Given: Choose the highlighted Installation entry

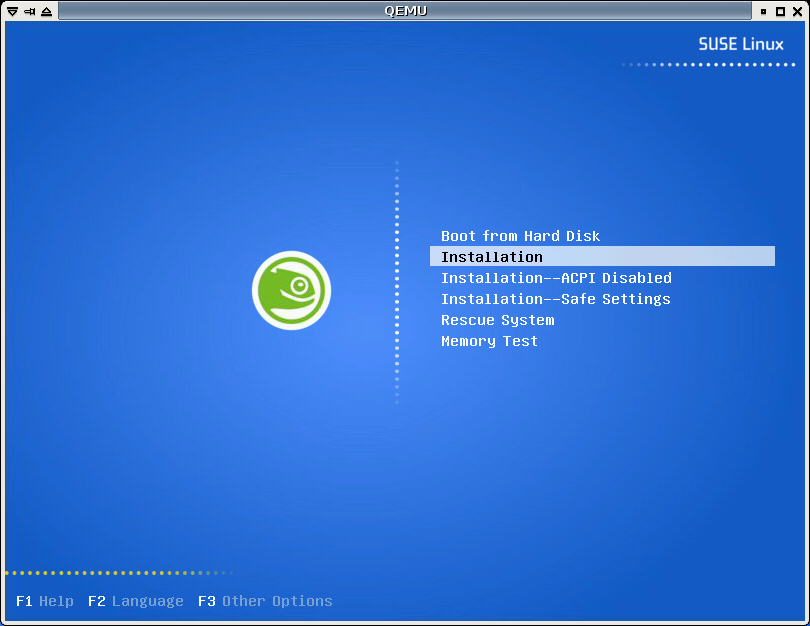Looking at the screenshot, I should coord(491,257).
